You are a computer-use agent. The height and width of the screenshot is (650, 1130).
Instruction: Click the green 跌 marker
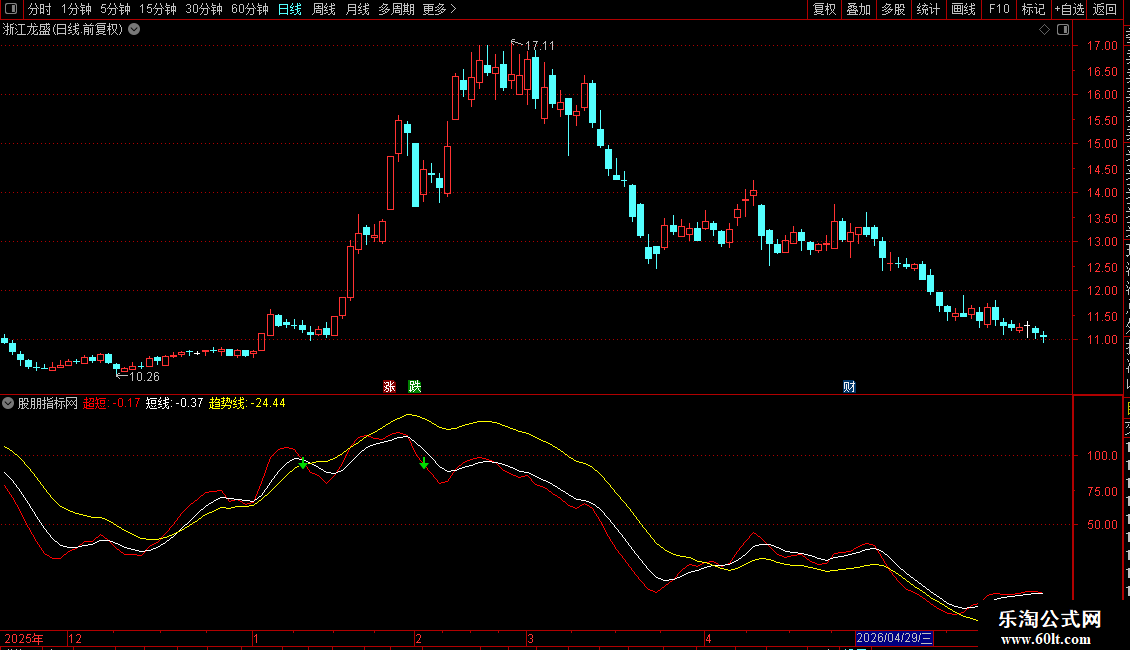(414, 387)
